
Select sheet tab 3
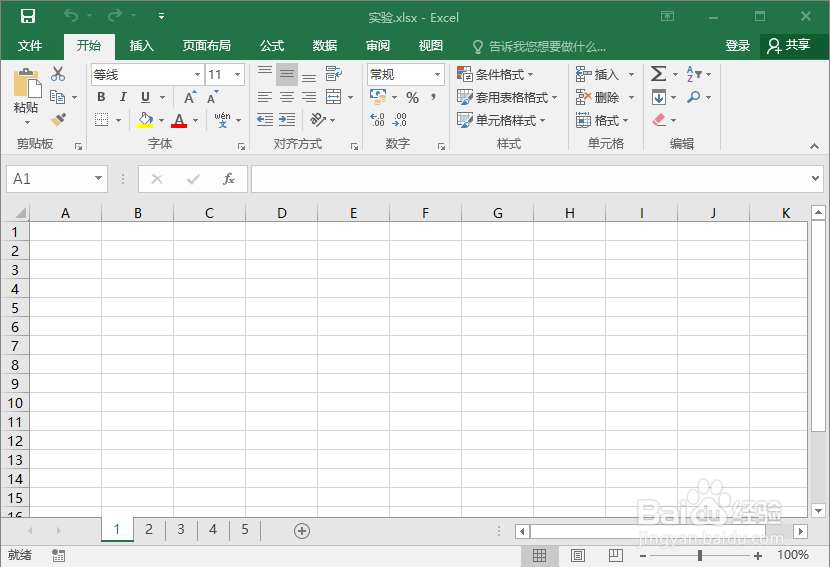(181, 529)
